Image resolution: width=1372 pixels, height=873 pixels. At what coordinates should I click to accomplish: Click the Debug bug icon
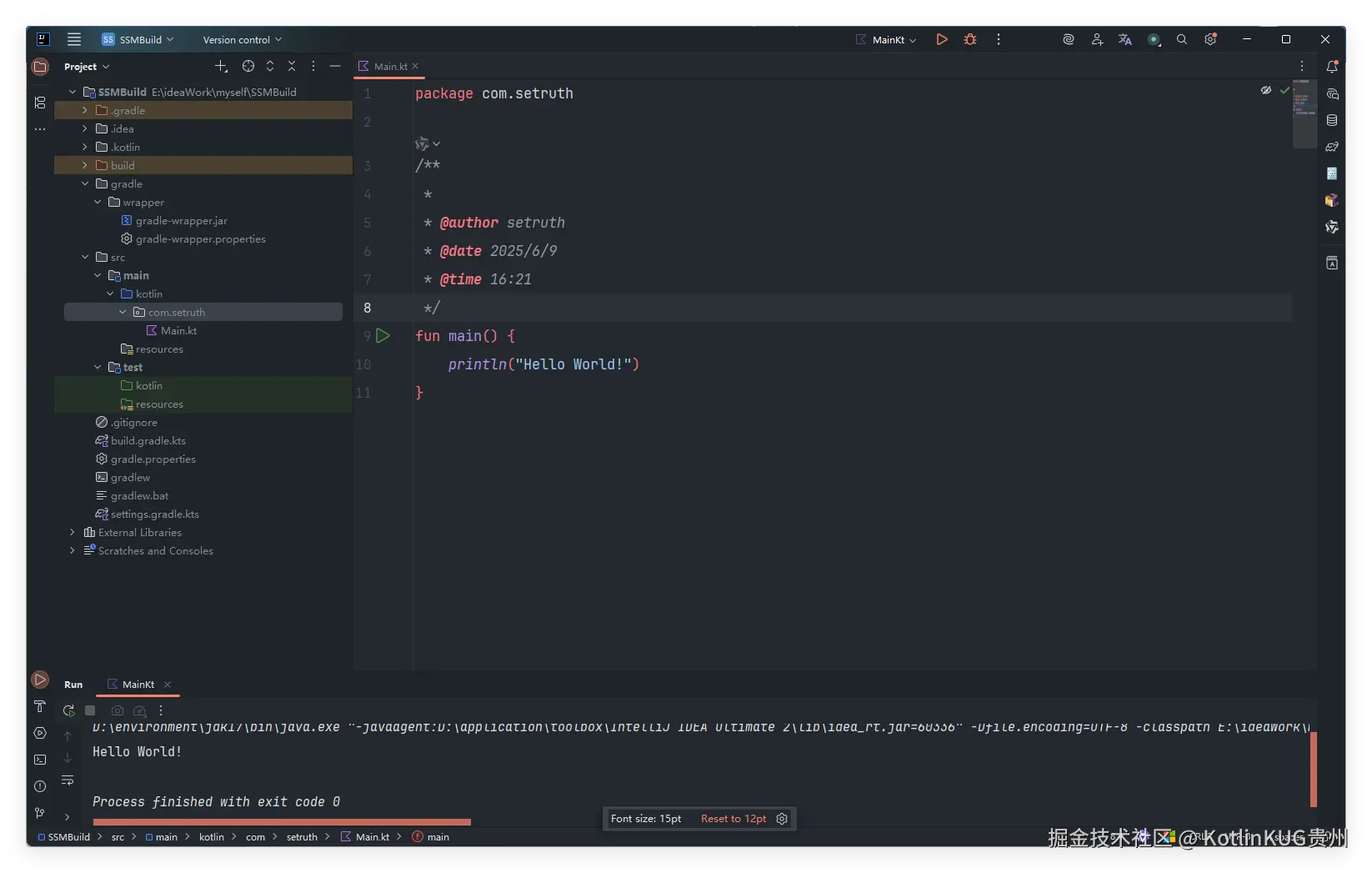pos(970,39)
